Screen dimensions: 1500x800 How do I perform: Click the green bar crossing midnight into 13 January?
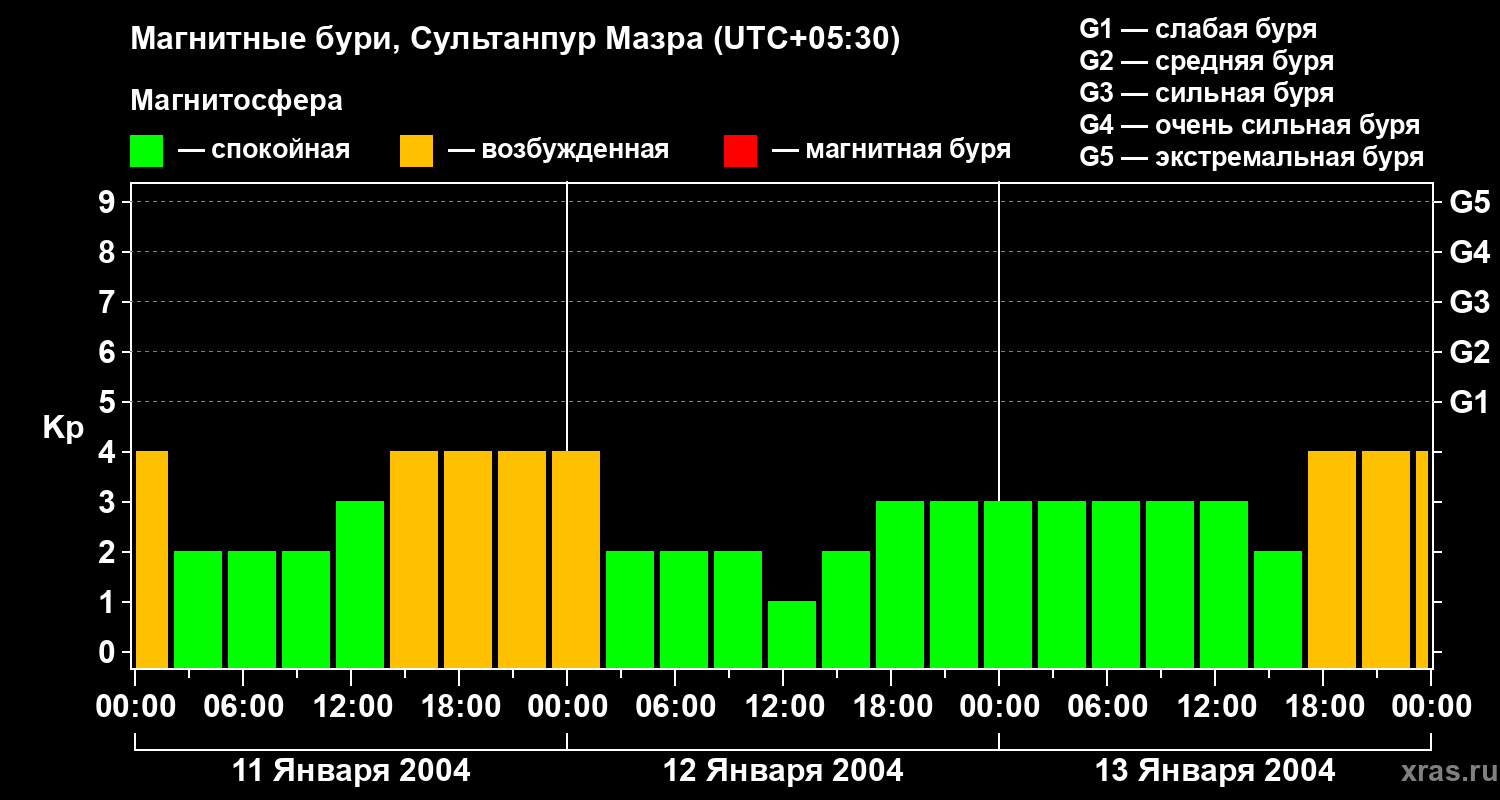coord(1008,584)
